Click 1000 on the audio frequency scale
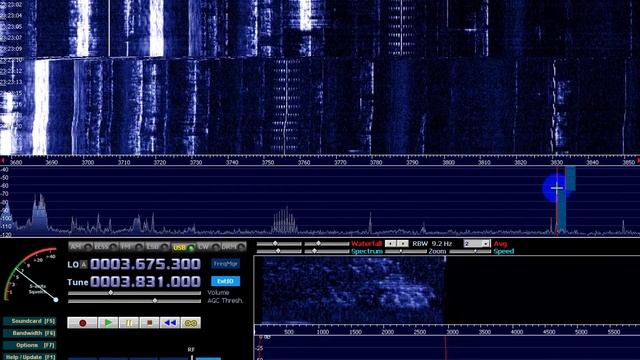 (x=322, y=332)
